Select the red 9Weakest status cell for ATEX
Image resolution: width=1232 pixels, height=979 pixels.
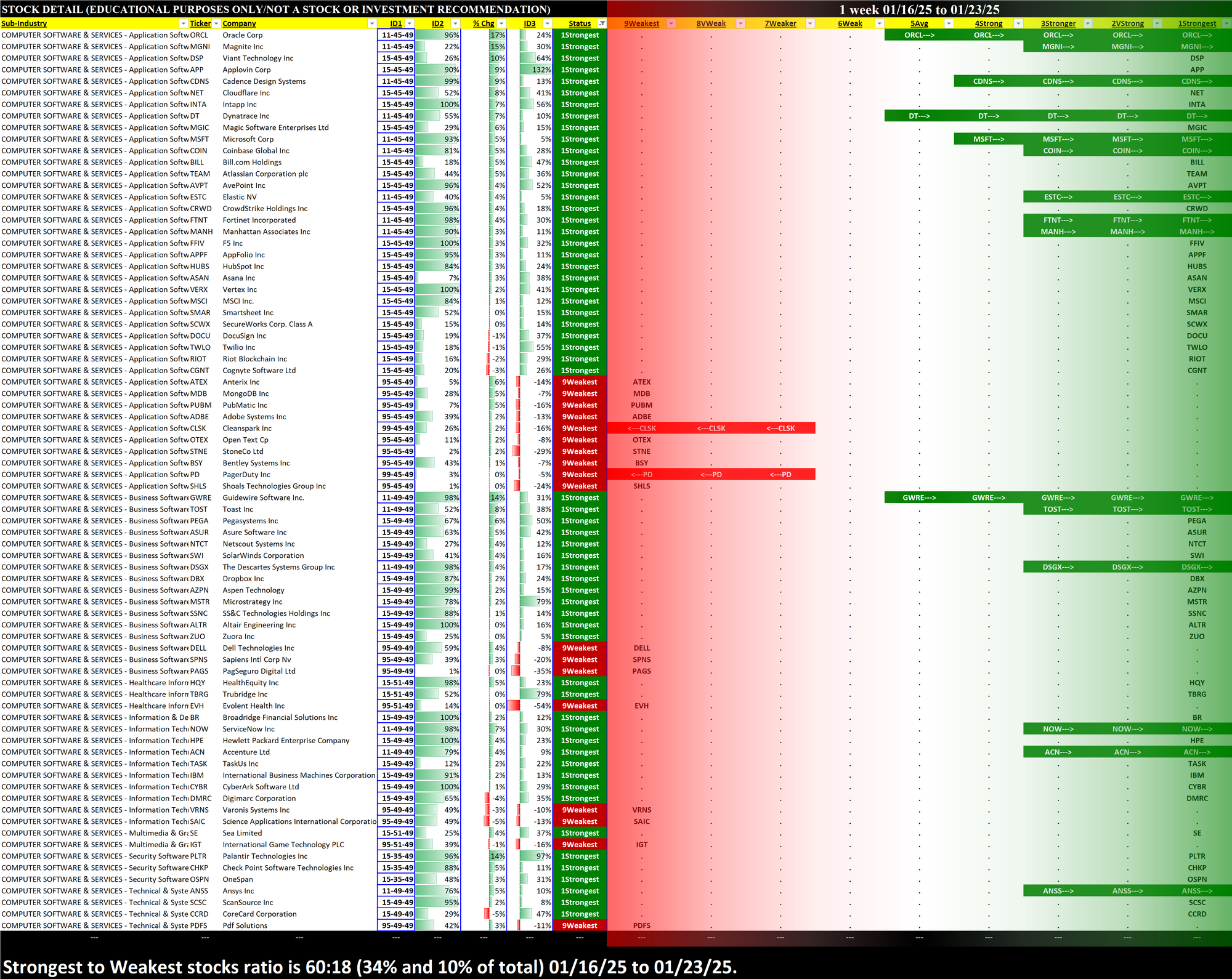[x=579, y=382]
